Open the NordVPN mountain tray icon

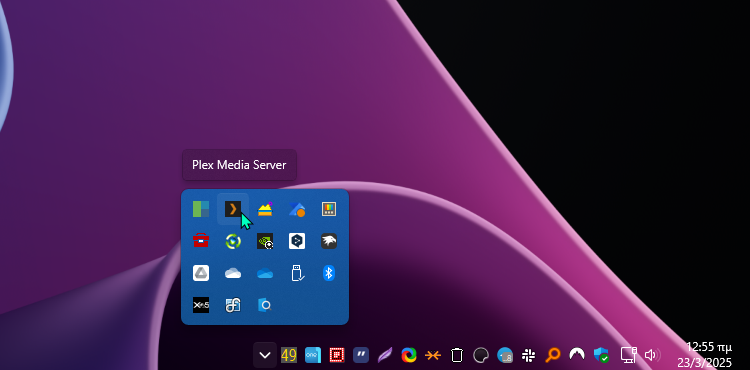(x=577, y=354)
